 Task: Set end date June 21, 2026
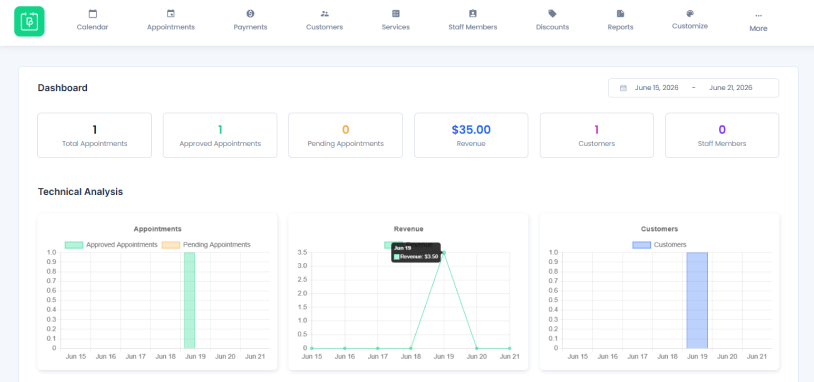tap(730, 88)
